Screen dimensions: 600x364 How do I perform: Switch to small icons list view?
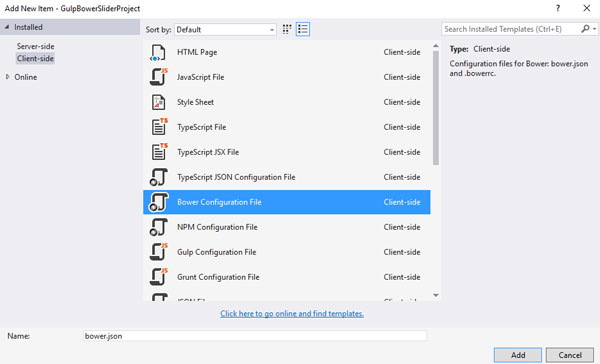pos(303,29)
